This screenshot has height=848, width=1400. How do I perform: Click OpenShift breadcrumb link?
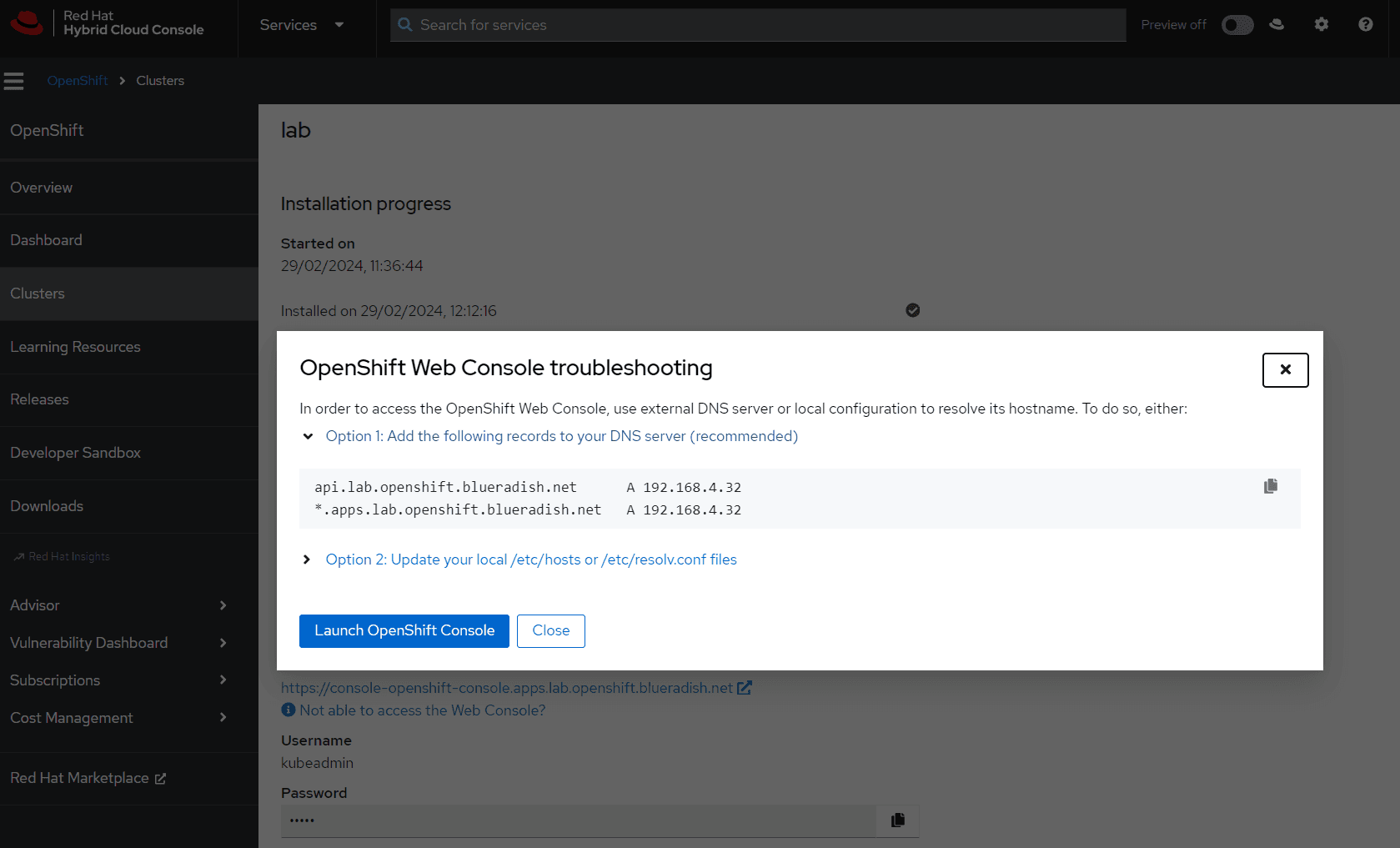[78, 81]
